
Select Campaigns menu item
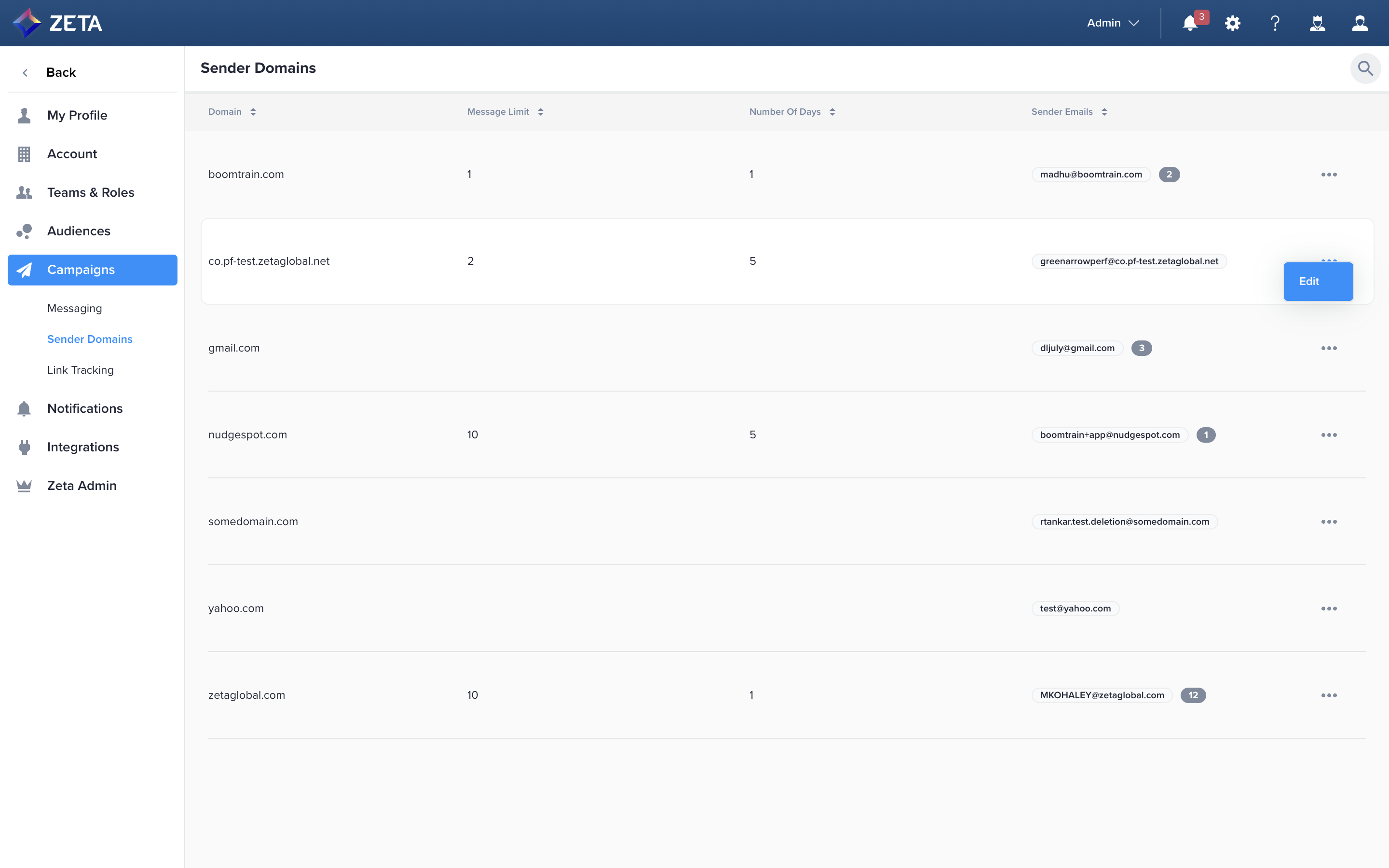point(93,270)
